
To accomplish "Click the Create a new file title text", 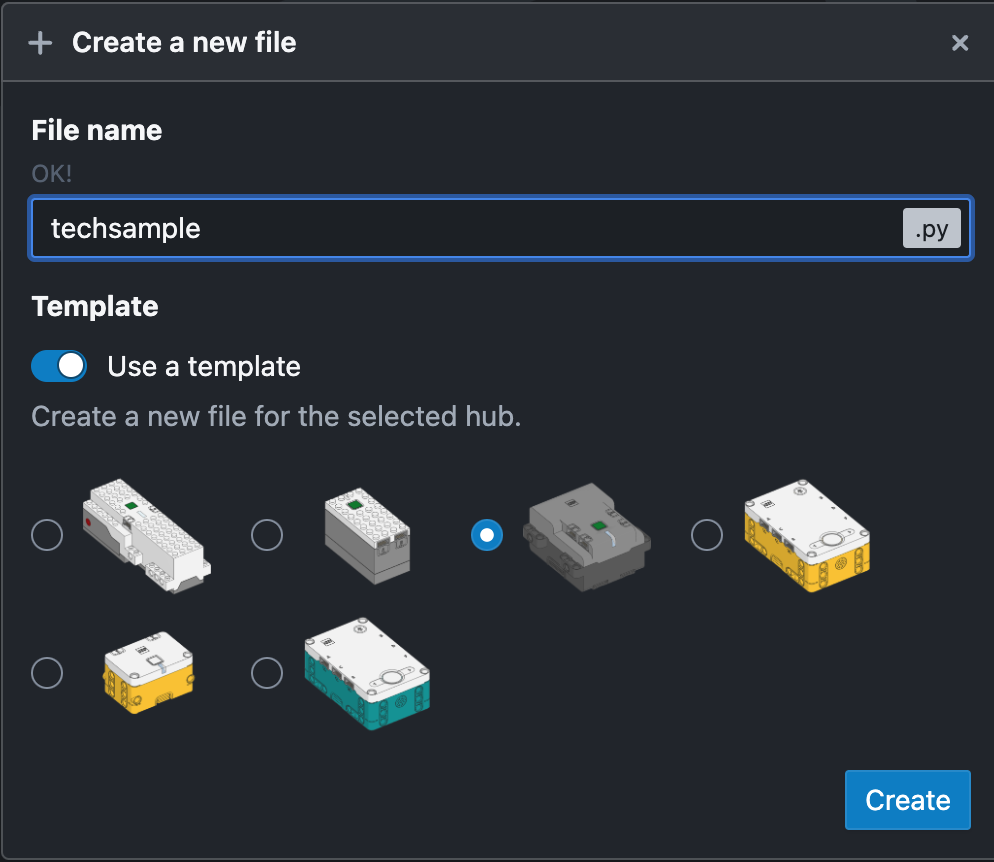I will [x=184, y=42].
